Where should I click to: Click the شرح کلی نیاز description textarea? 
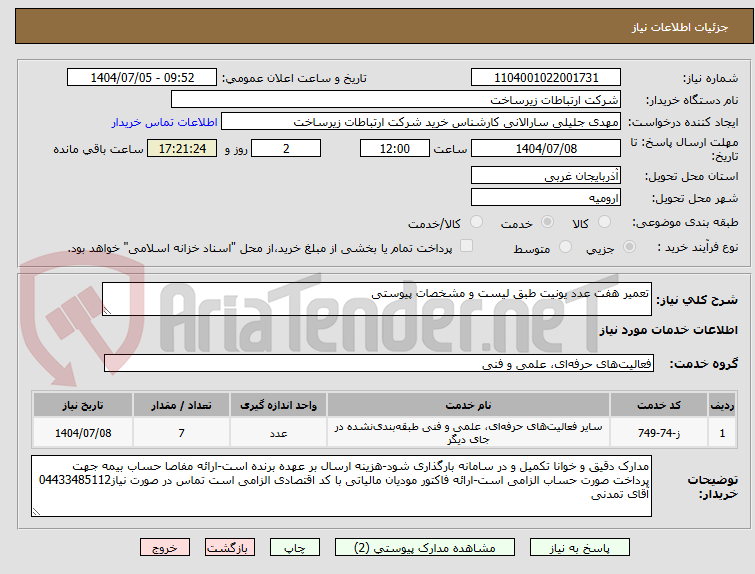pos(377,299)
